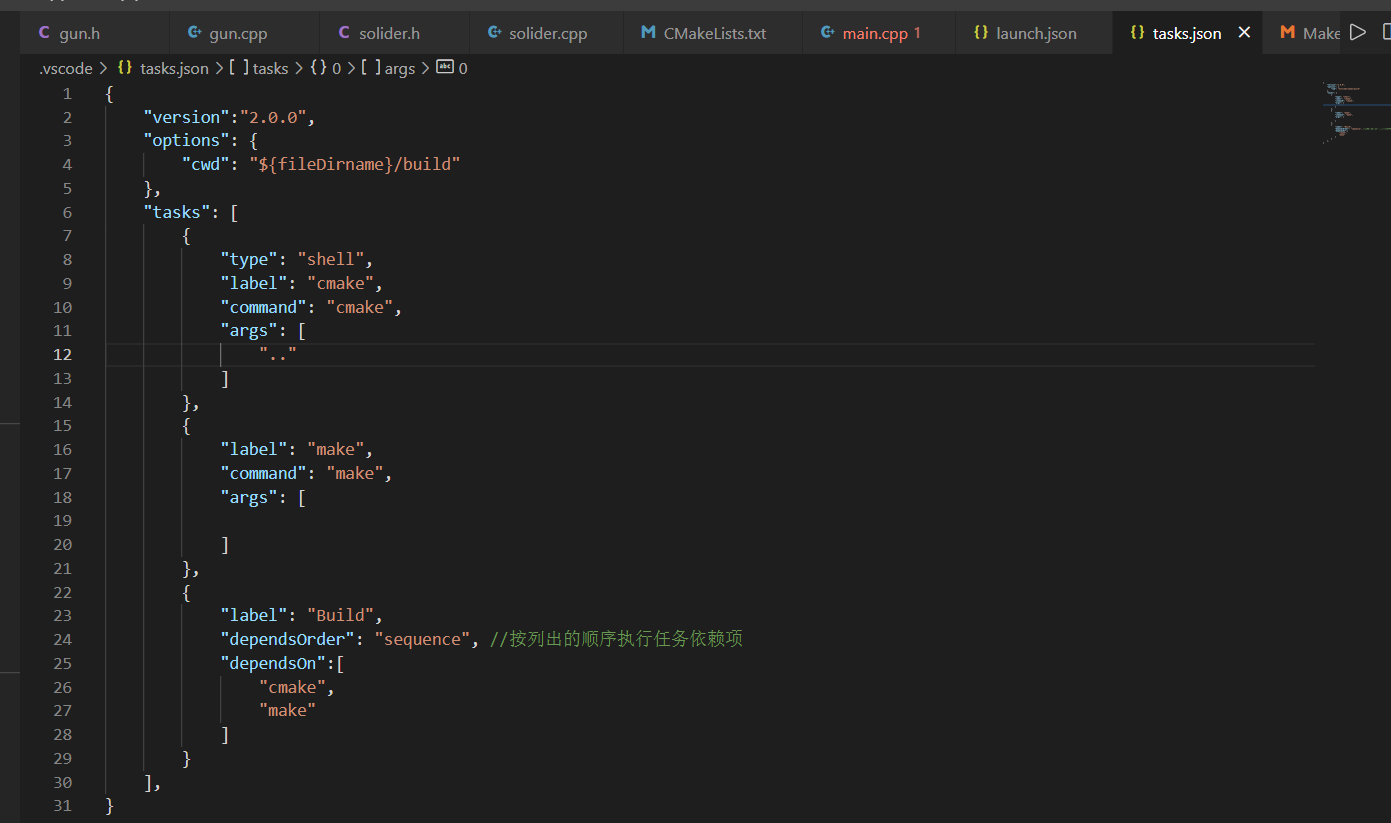The image size is (1391, 823).
Task: Expand the args breadcrumb segment
Action: pyautogui.click(x=388, y=68)
